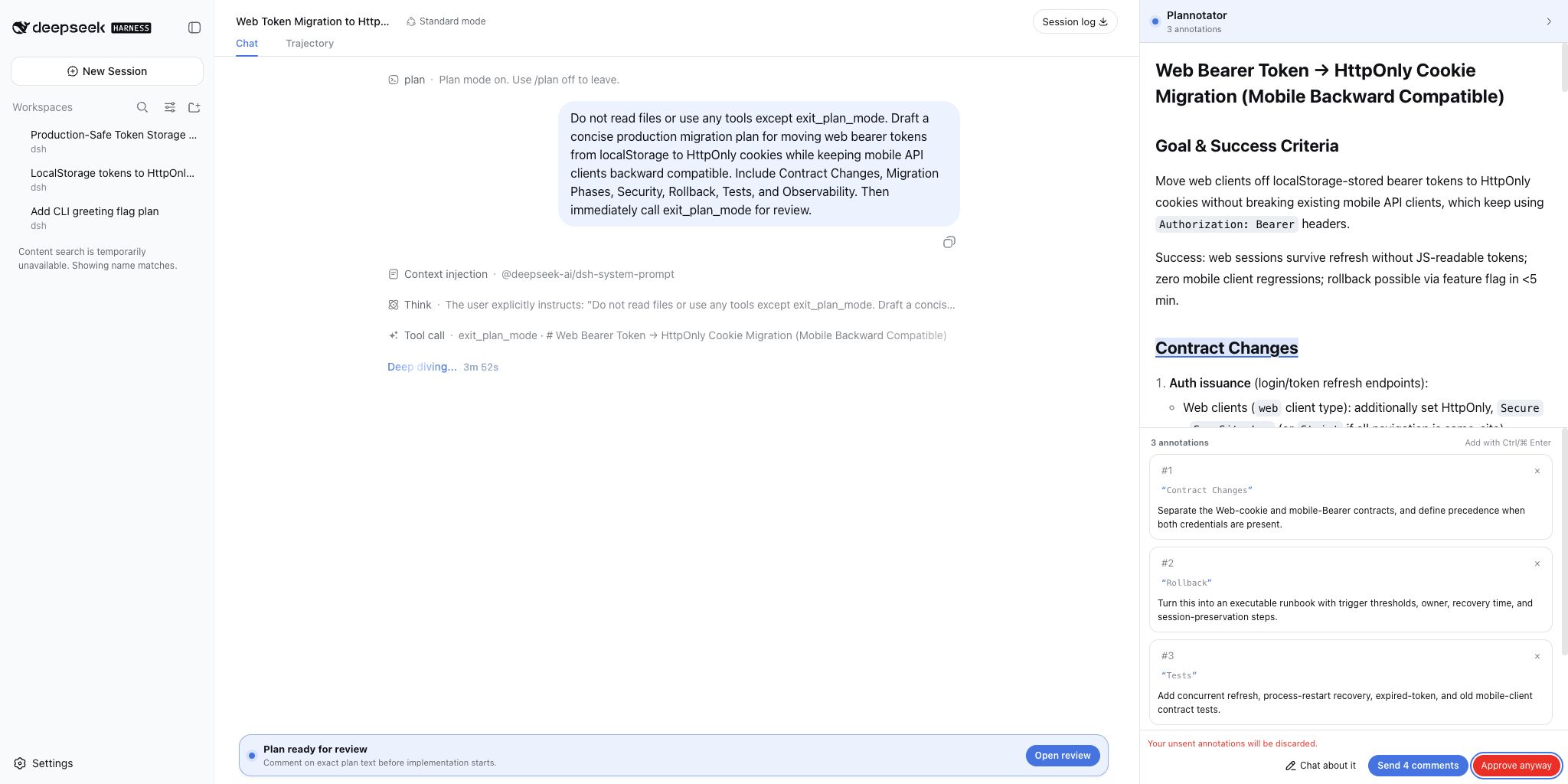Open Chat about it
Viewport: 1568px width, 784px height.
click(x=1321, y=766)
